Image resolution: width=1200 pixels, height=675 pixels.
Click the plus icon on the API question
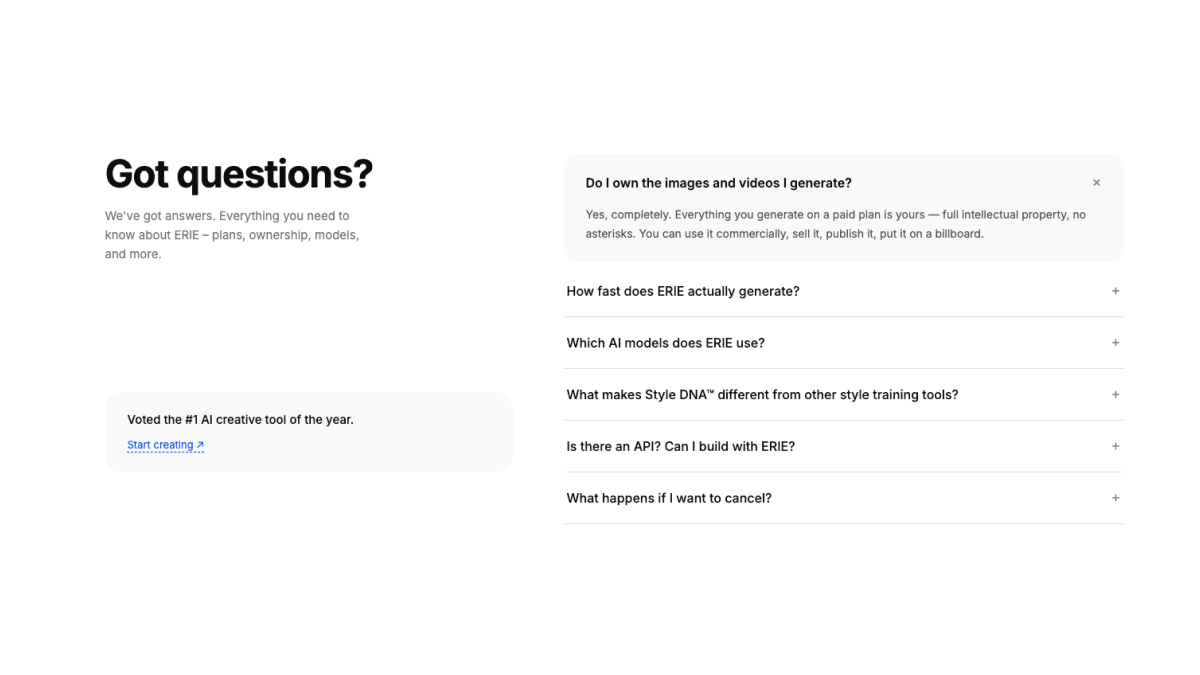click(x=1115, y=446)
